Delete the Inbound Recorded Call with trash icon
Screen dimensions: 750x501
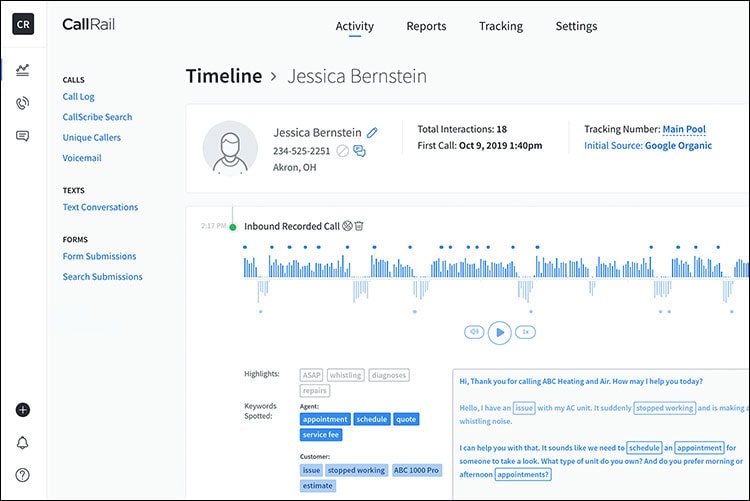pyautogui.click(x=359, y=226)
